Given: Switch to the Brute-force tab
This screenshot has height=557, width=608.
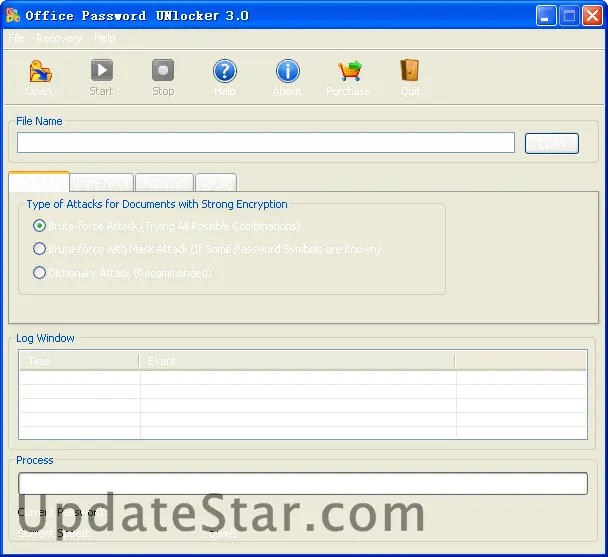Looking at the screenshot, I should pyautogui.click(x=101, y=183).
